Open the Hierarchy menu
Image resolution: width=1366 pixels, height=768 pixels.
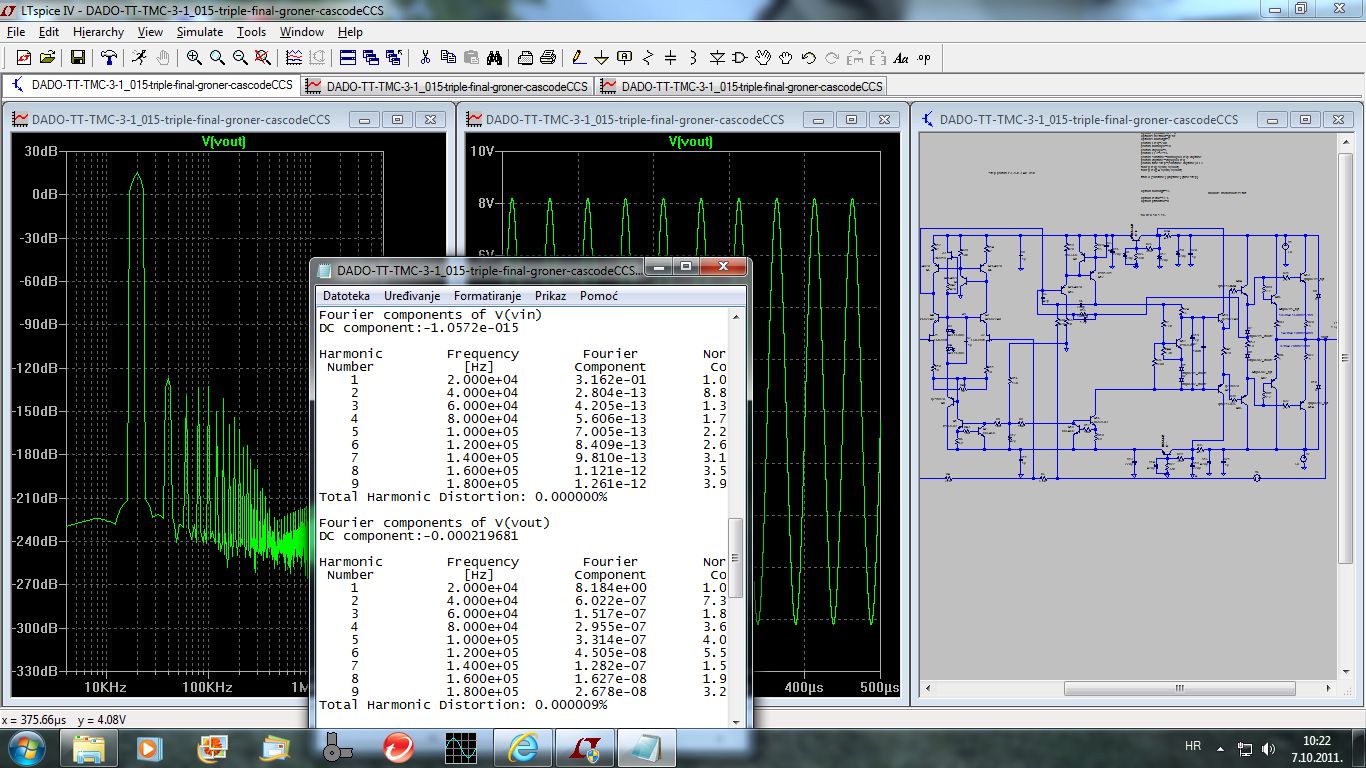pyautogui.click(x=98, y=32)
